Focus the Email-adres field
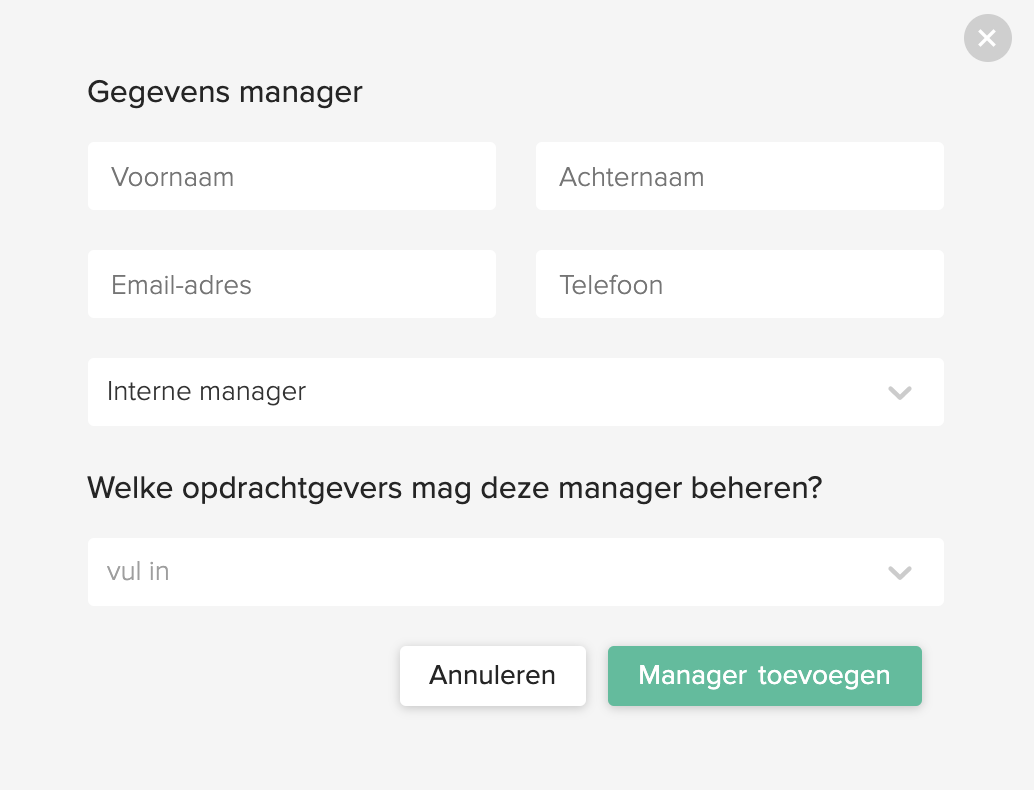Image resolution: width=1034 pixels, height=790 pixels. (x=291, y=284)
